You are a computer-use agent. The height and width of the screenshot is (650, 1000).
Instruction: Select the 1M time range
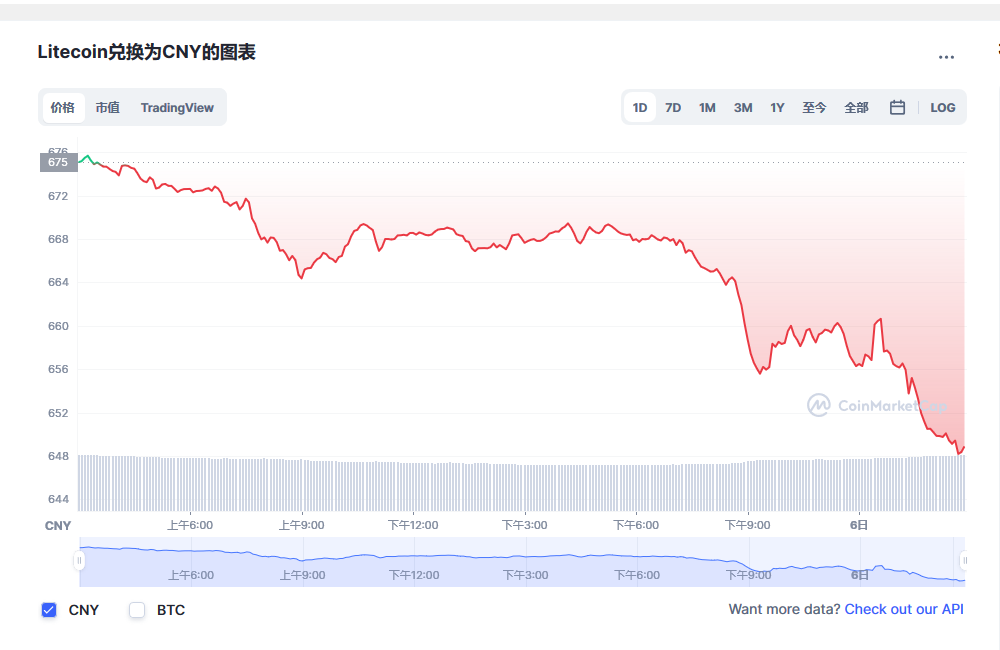coord(707,108)
